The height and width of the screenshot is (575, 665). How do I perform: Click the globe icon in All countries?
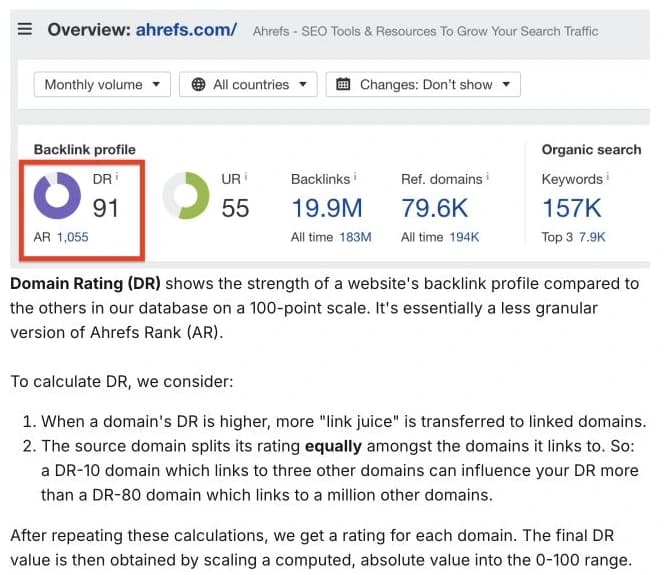(198, 84)
